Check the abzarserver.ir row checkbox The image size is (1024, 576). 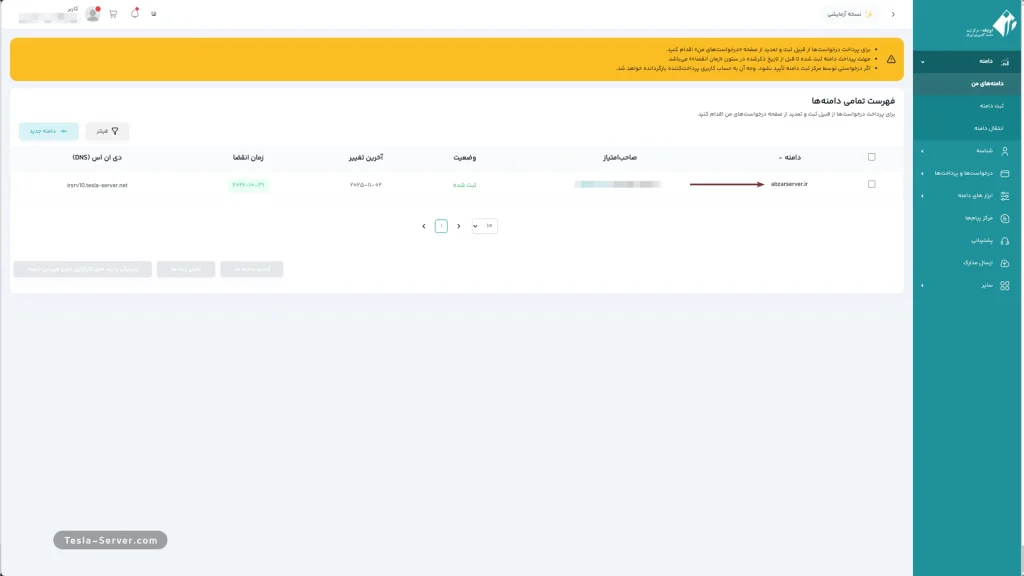point(872,184)
